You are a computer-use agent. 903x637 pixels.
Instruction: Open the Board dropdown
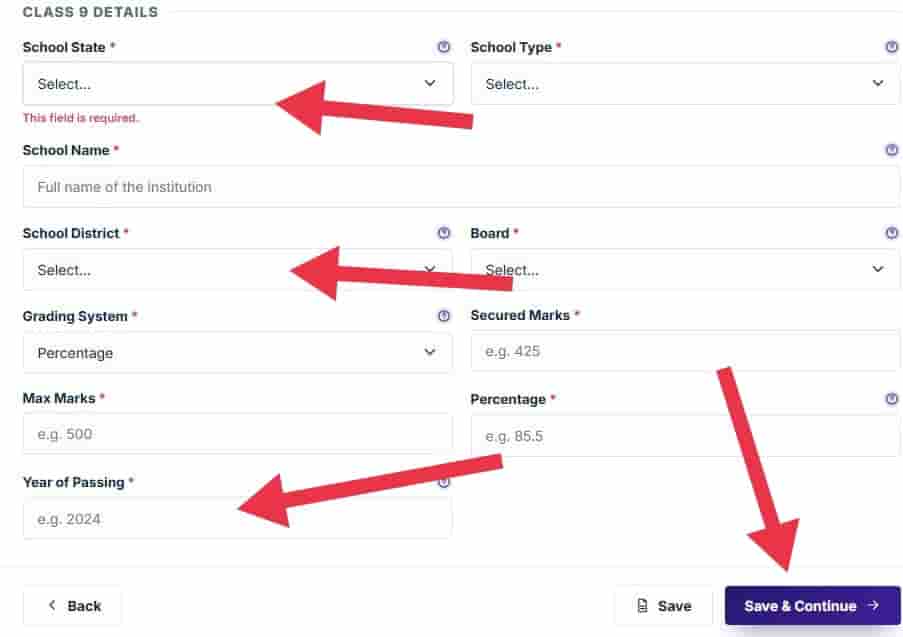(x=685, y=270)
